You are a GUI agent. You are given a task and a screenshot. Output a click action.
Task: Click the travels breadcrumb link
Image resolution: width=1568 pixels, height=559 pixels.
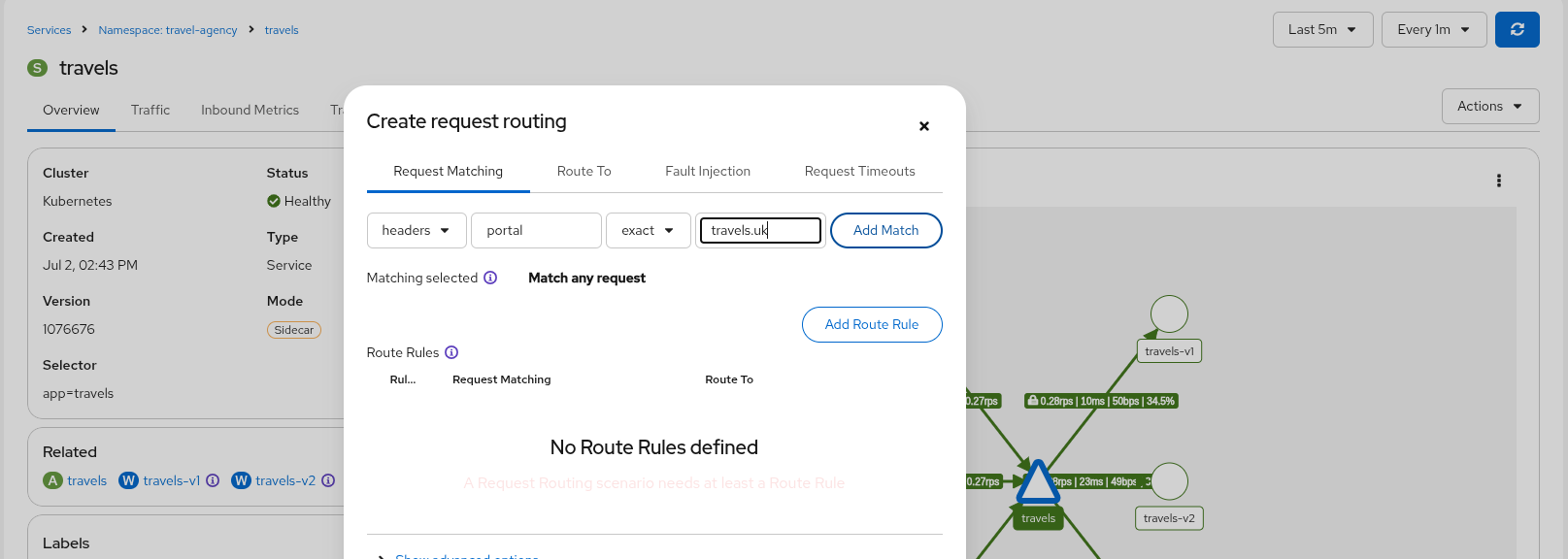[x=282, y=30]
